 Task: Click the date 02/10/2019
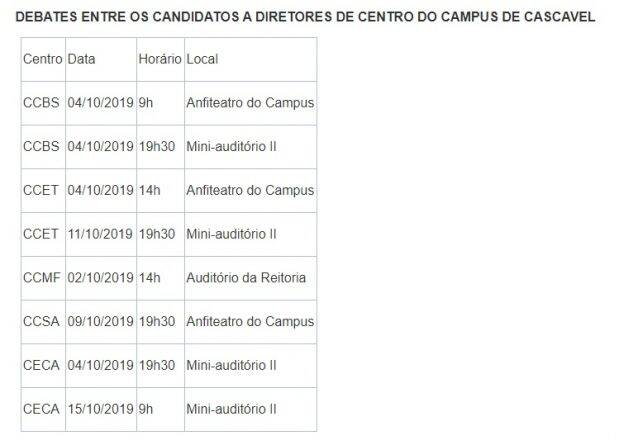[100, 278]
